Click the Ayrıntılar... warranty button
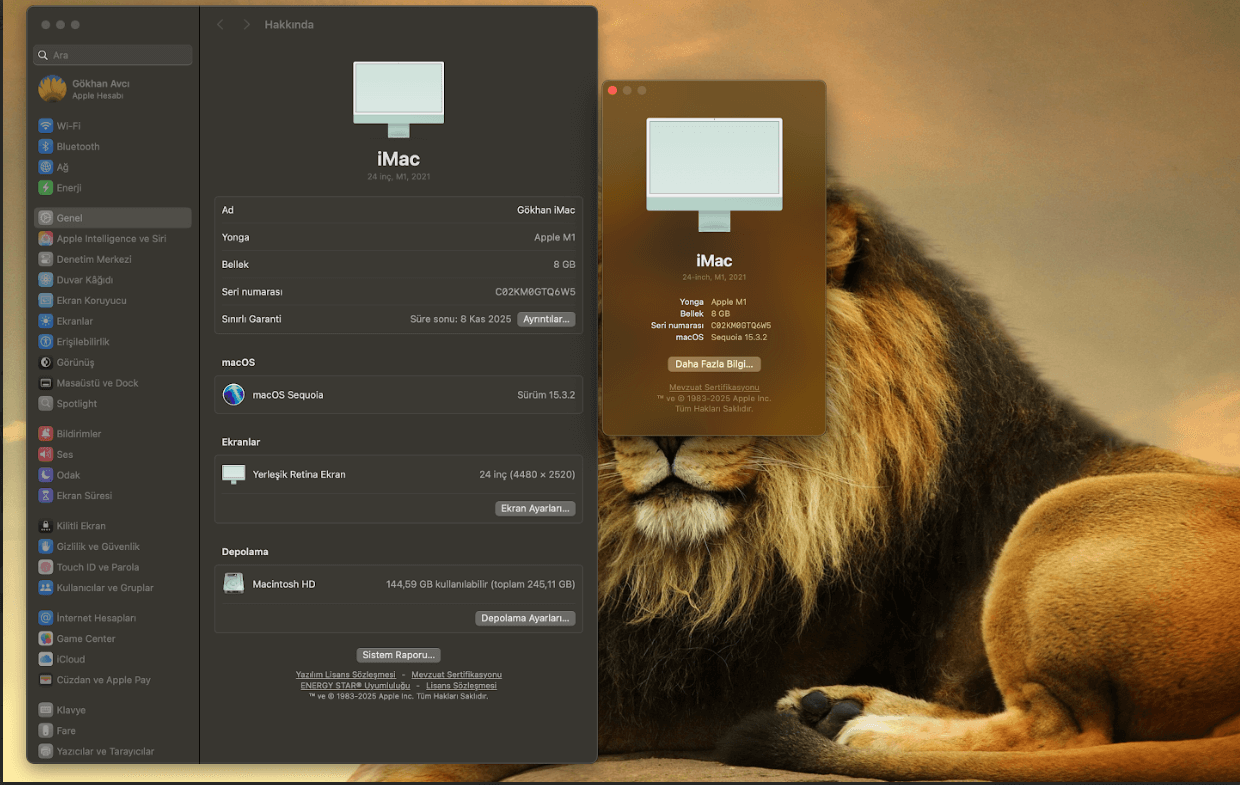This screenshot has height=785, width=1240. click(546, 319)
